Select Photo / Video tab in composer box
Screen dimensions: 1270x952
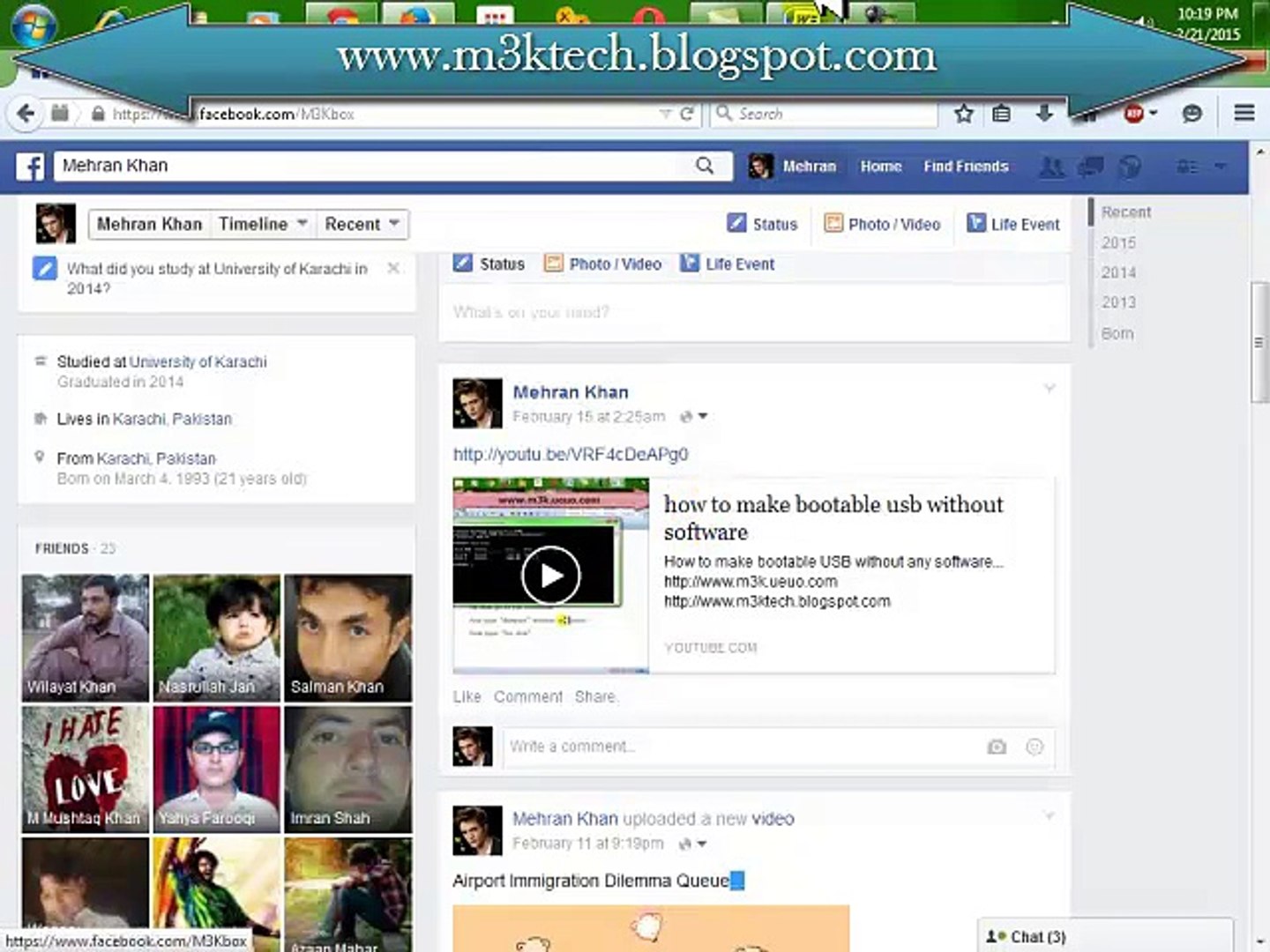click(x=602, y=264)
